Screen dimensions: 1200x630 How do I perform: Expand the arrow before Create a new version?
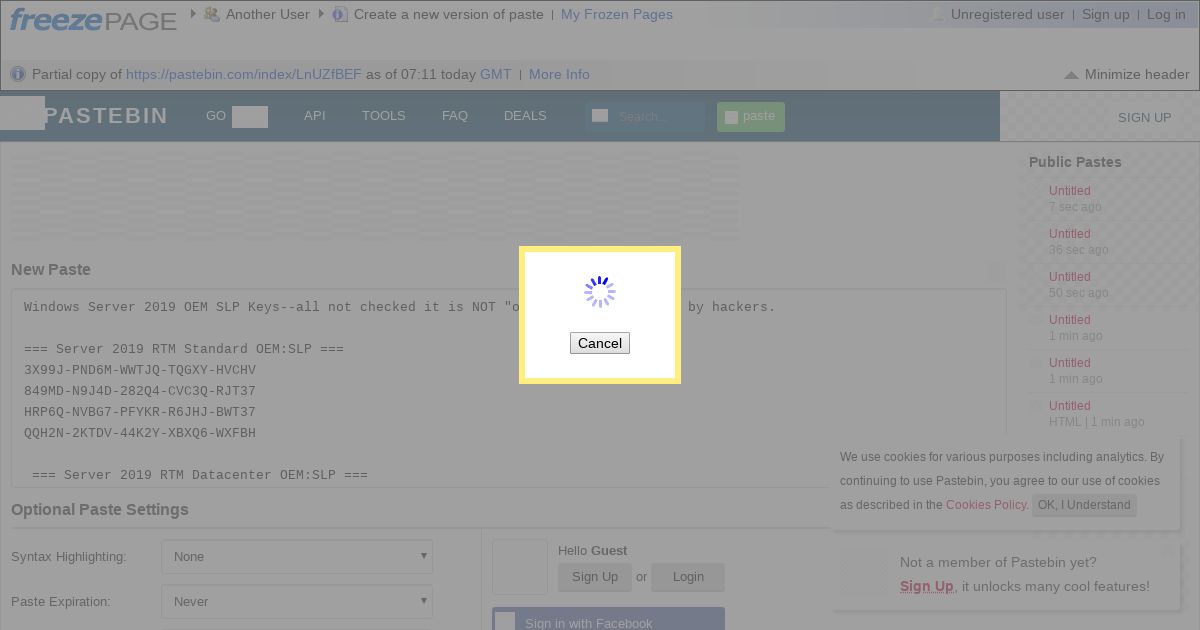click(x=321, y=14)
